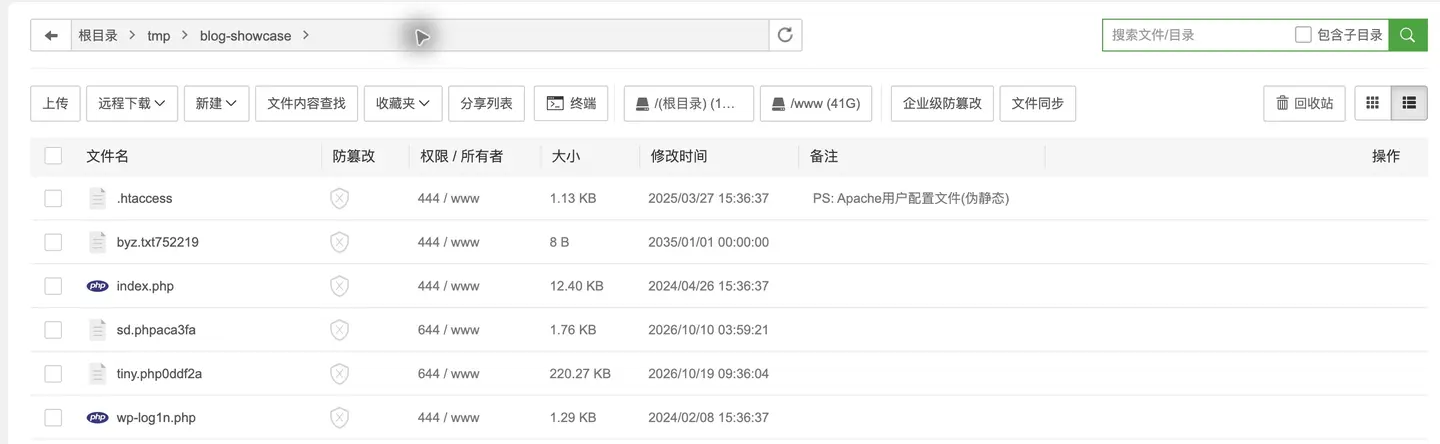Click tamper-proof shield icon for sd.phpaca3fa
The height and width of the screenshot is (444, 1440).
click(x=339, y=329)
